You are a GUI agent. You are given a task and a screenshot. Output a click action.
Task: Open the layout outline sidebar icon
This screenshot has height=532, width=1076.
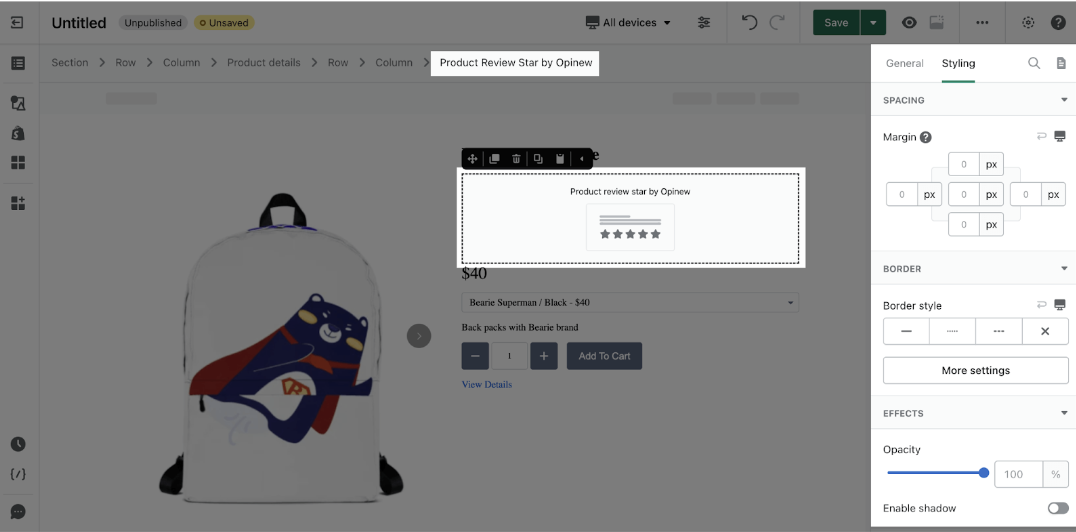coord(18,63)
